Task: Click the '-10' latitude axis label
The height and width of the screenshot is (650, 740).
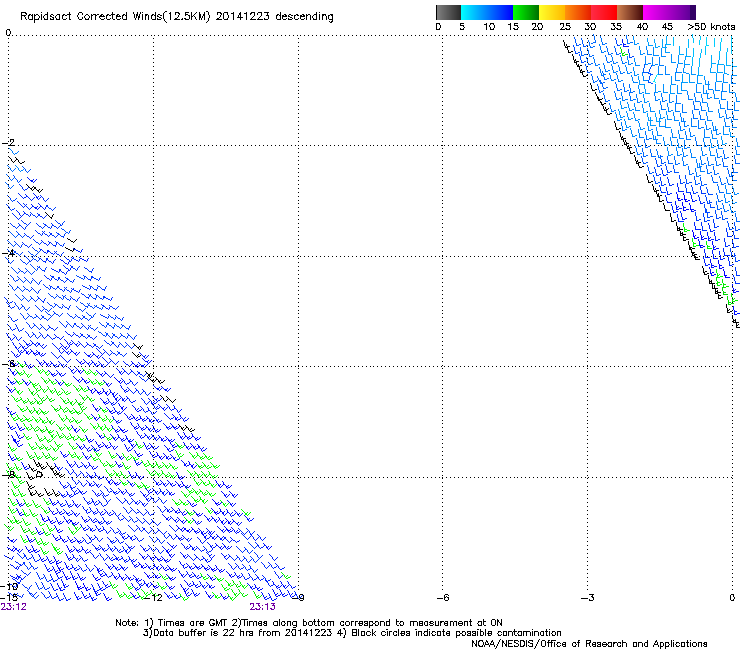Action: [x=9, y=586]
